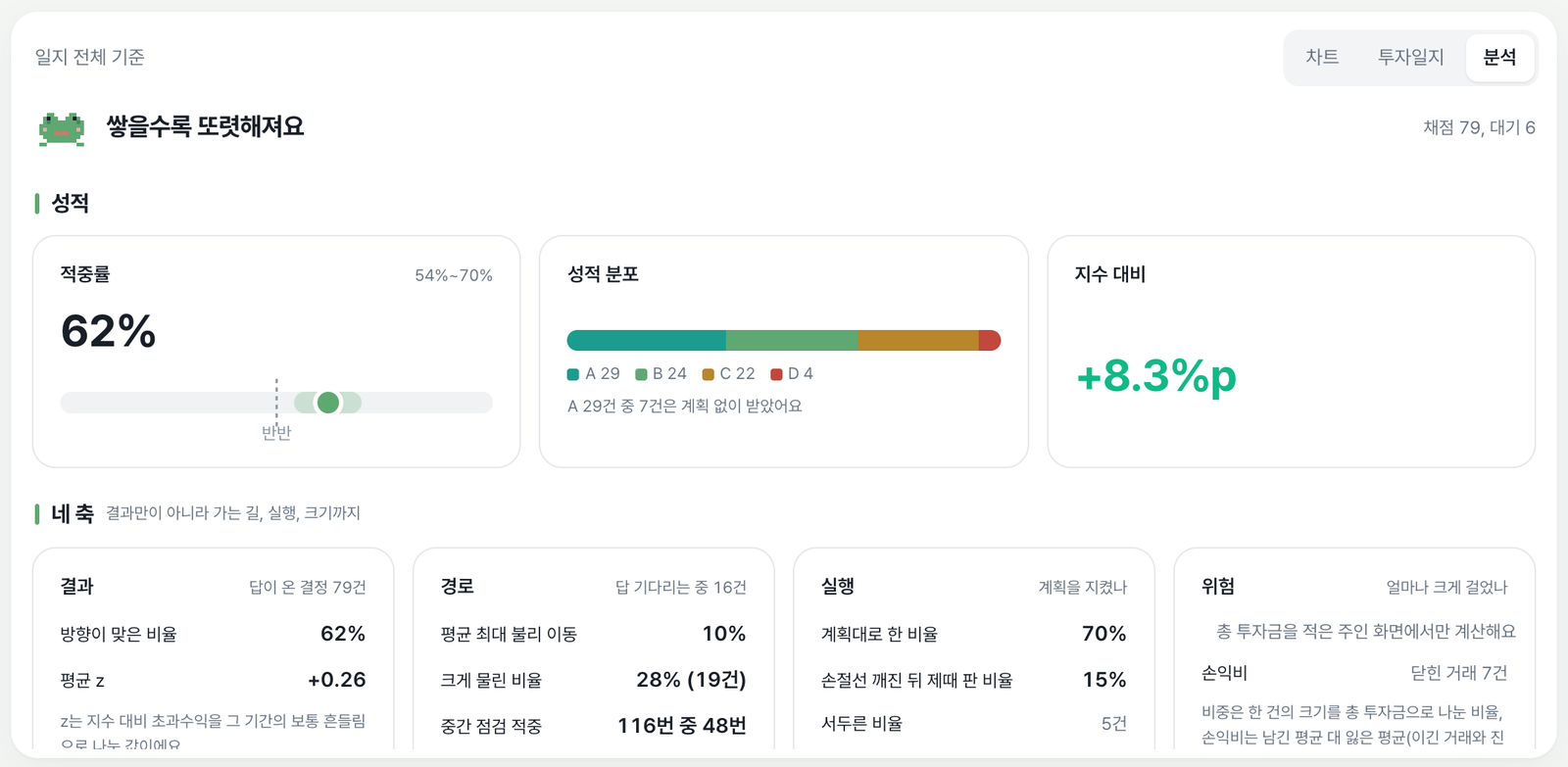Click the '성적' section heading
The image size is (1568, 767).
(x=71, y=204)
